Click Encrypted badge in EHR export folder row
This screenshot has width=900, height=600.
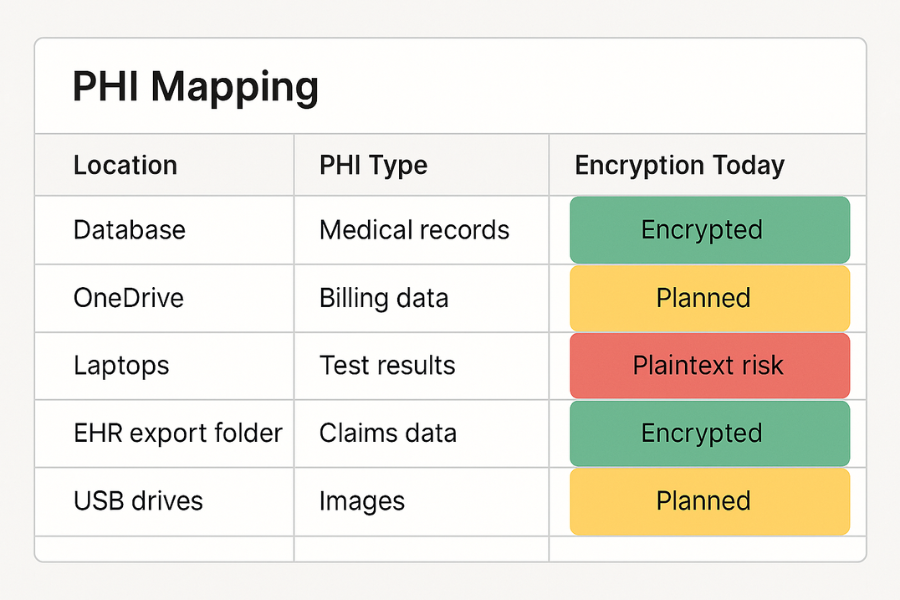(709, 433)
